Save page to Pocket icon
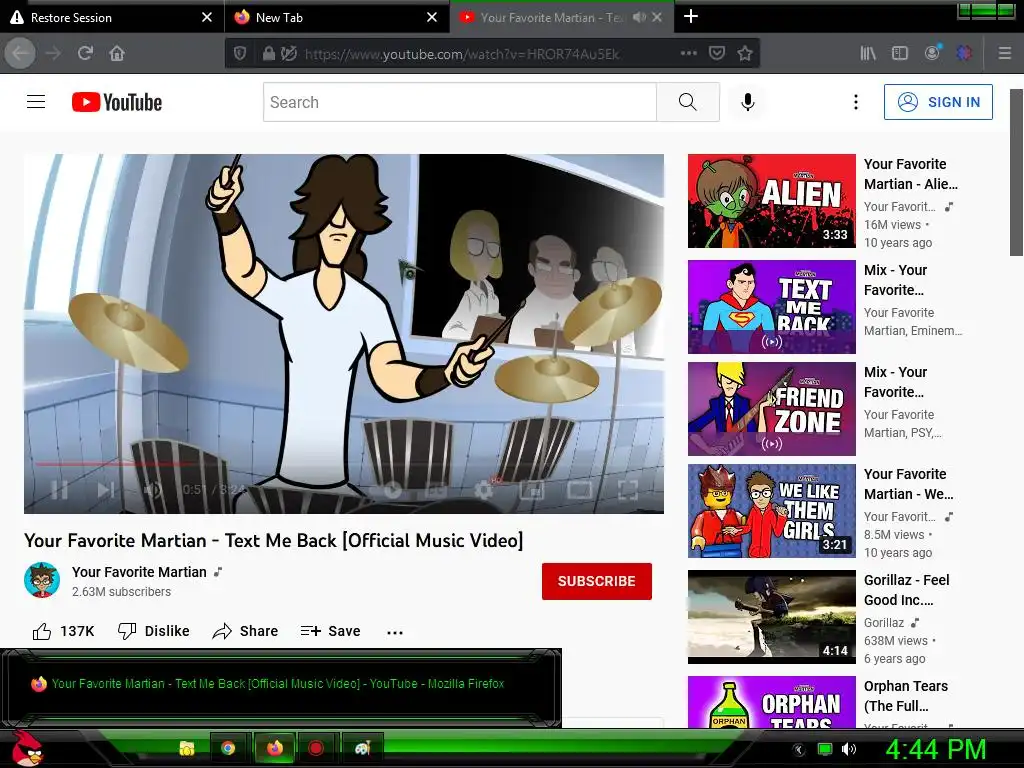1024x768 pixels. pyautogui.click(x=716, y=53)
